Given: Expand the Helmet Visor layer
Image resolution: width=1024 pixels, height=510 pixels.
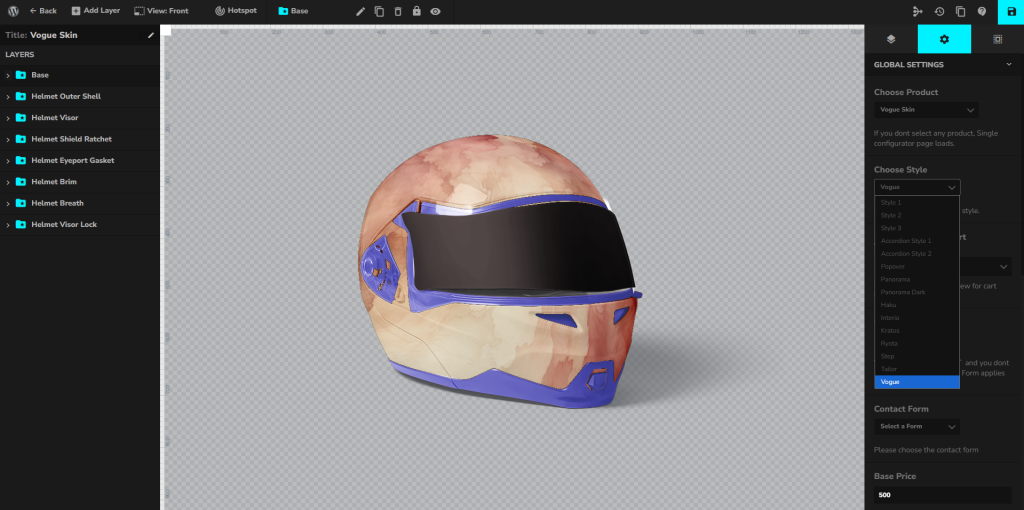Looking at the screenshot, I should tap(8, 118).
